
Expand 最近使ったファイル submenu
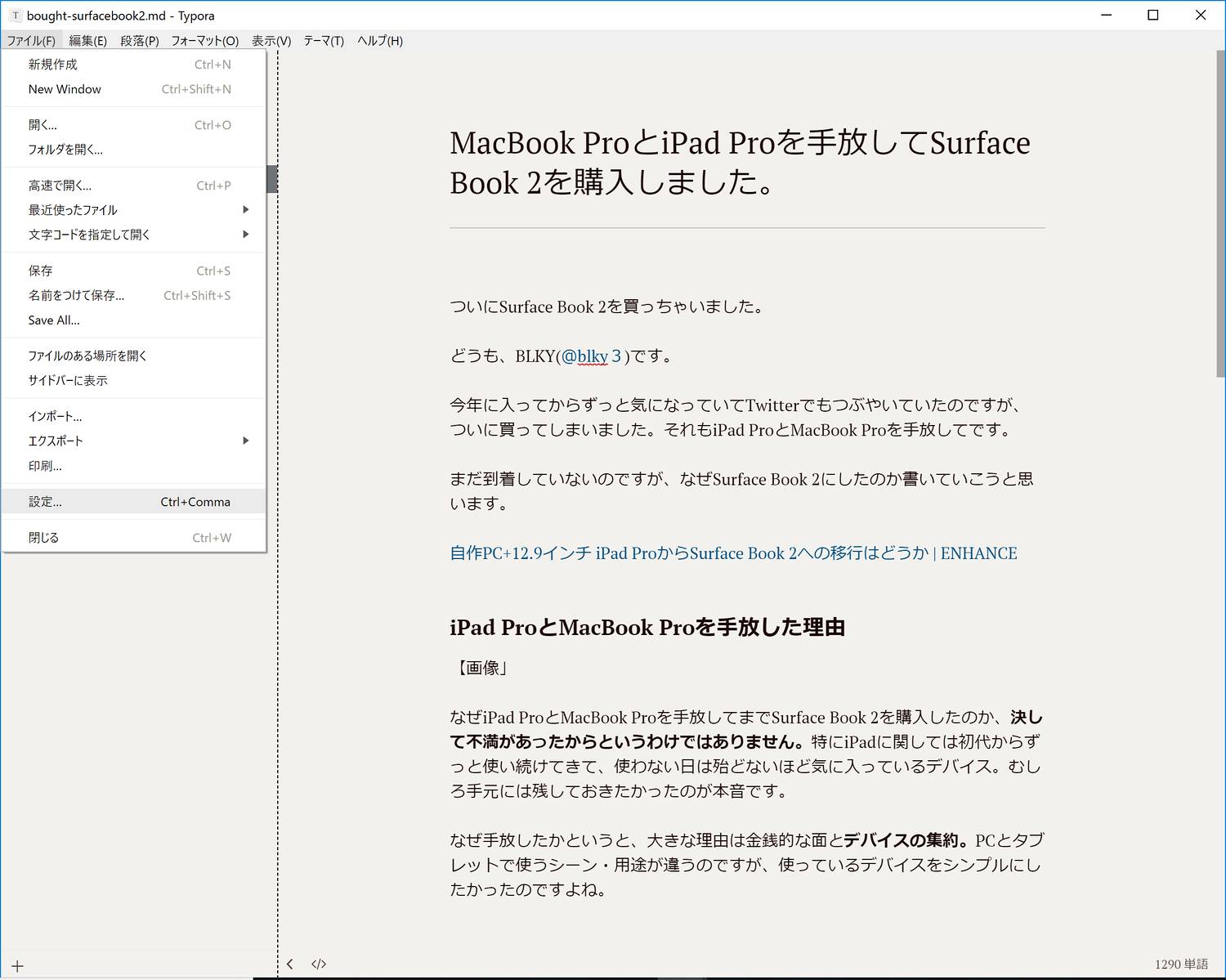[x=134, y=210]
